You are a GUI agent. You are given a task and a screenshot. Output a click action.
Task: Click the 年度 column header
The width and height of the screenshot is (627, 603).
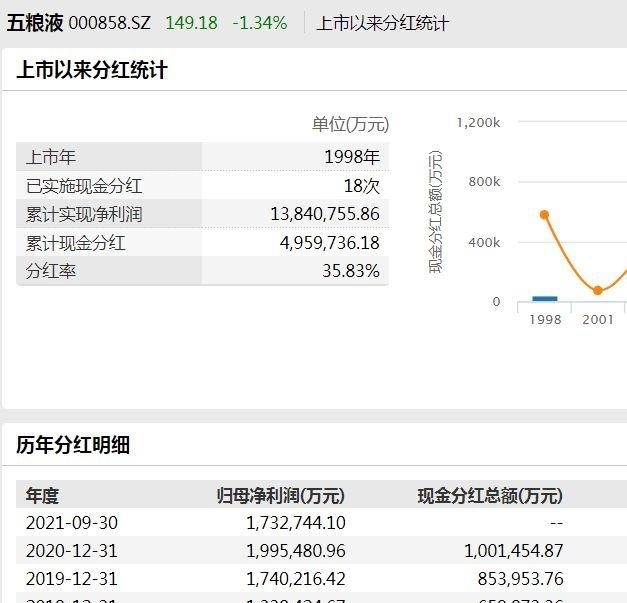42,496
